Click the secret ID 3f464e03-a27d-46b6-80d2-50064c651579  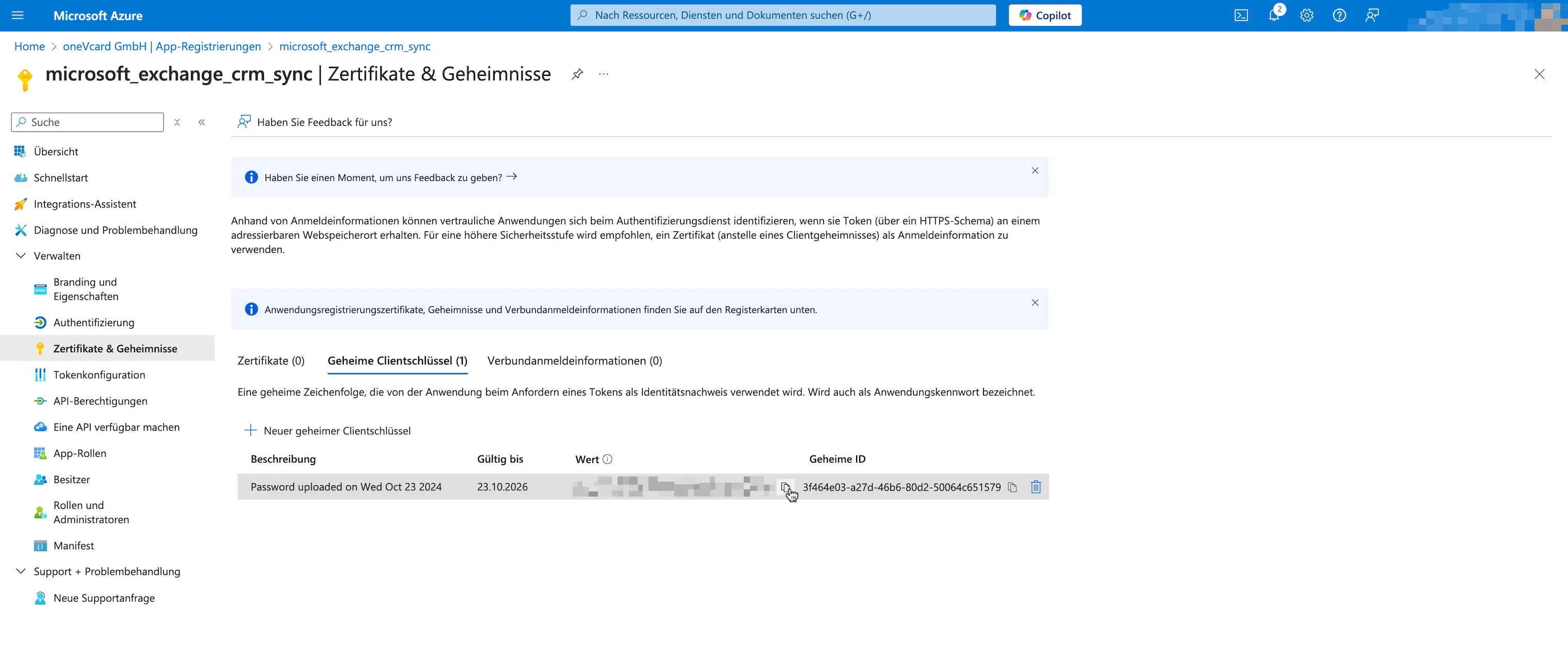coord(902,487)
